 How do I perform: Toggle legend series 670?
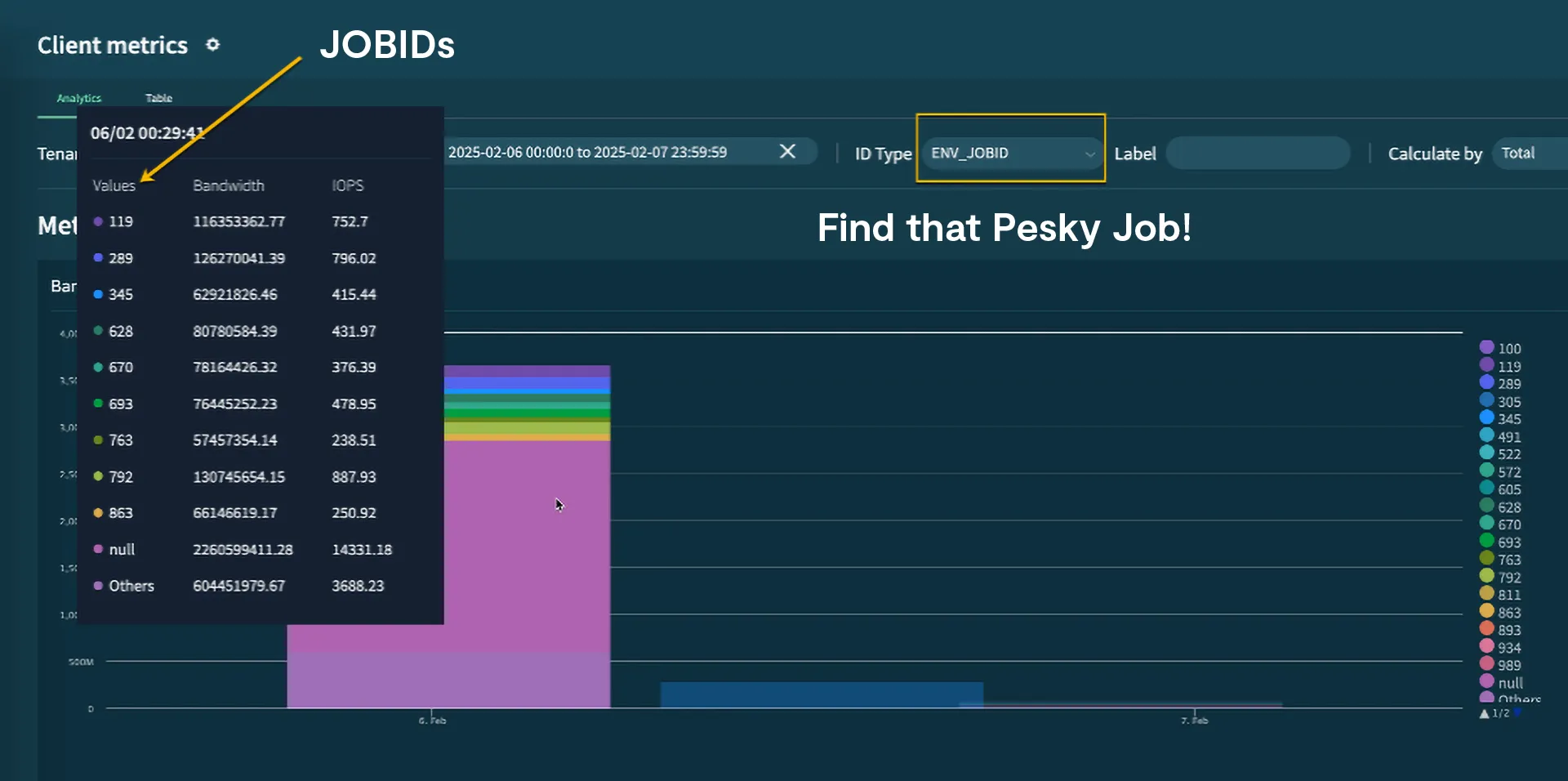[1500, 524]
